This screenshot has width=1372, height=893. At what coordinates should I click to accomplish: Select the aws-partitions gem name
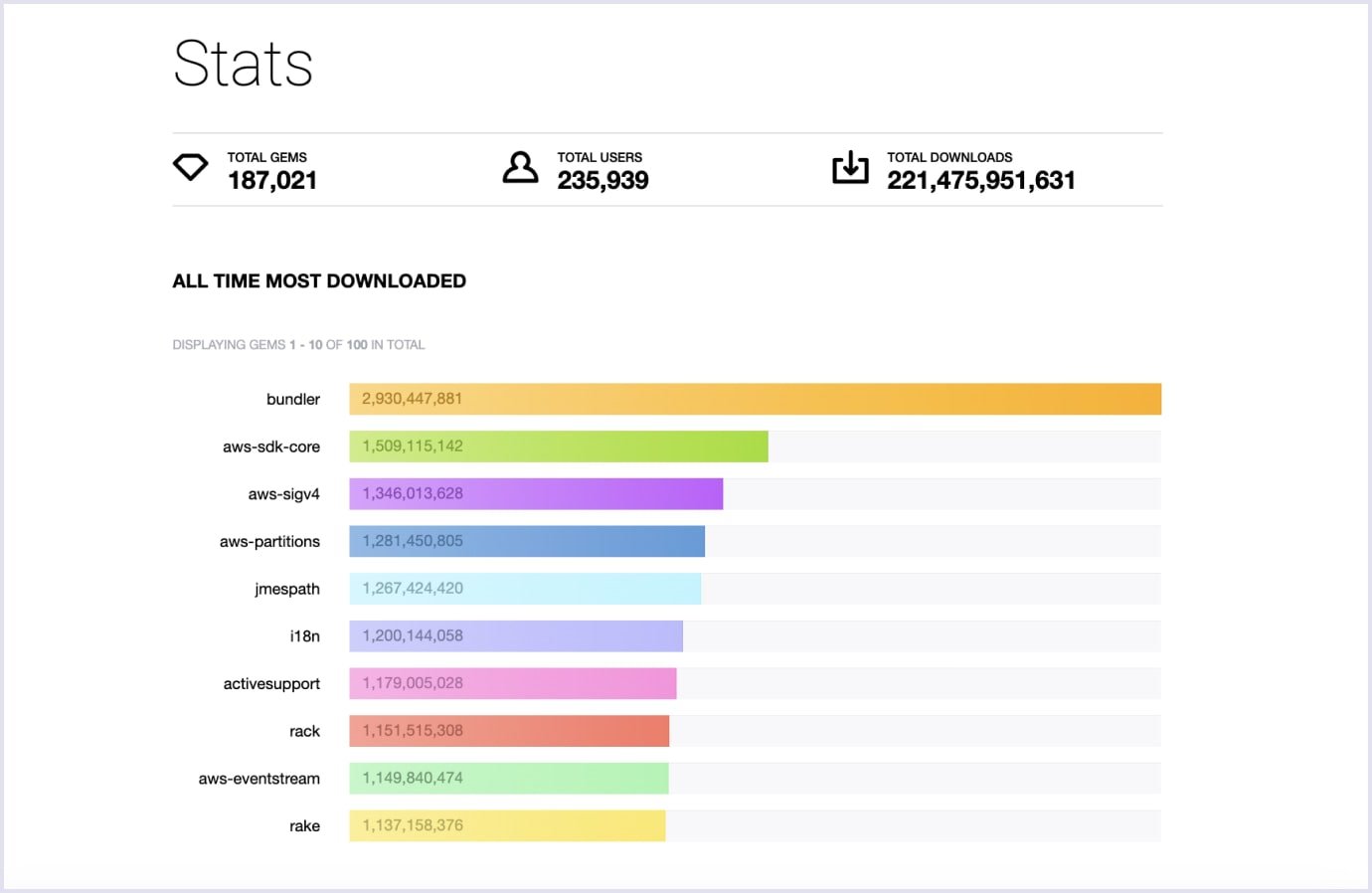tap(269, 542)
